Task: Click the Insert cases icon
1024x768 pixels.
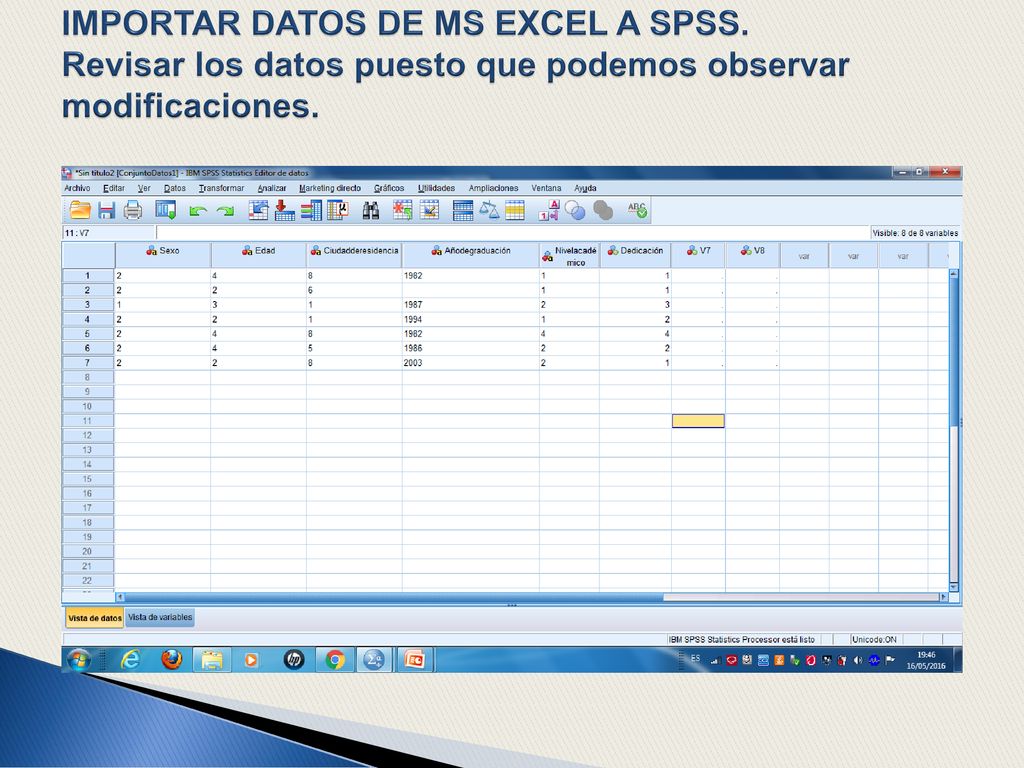Action: point(402,210)
